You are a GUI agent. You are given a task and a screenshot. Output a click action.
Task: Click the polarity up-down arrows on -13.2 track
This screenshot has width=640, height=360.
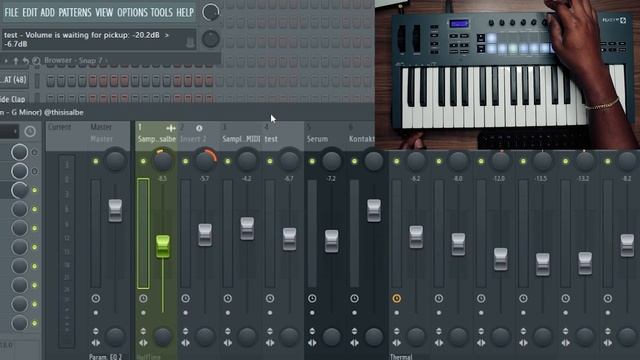coord(566,331)
